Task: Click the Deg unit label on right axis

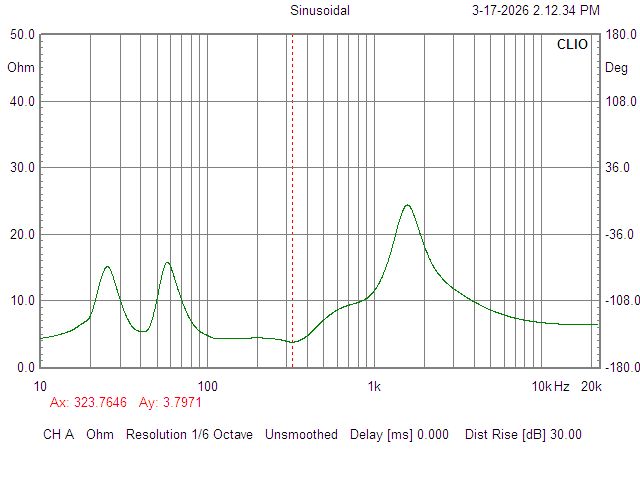Action: pos(618,68)
